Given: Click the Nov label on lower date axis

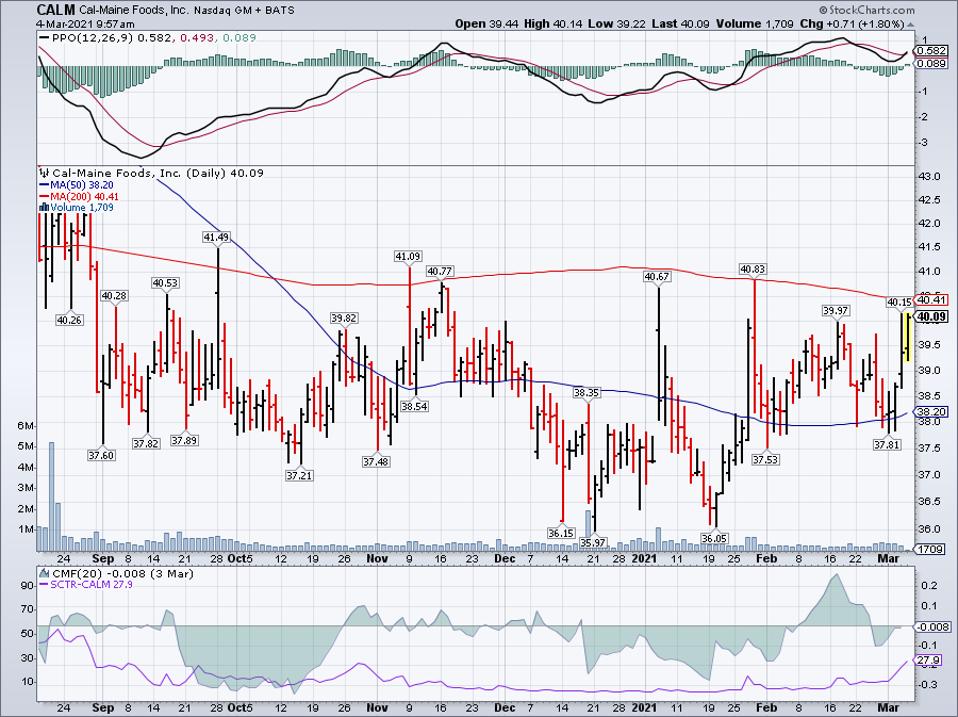Looking at the screenshot, I should [377, 707].
